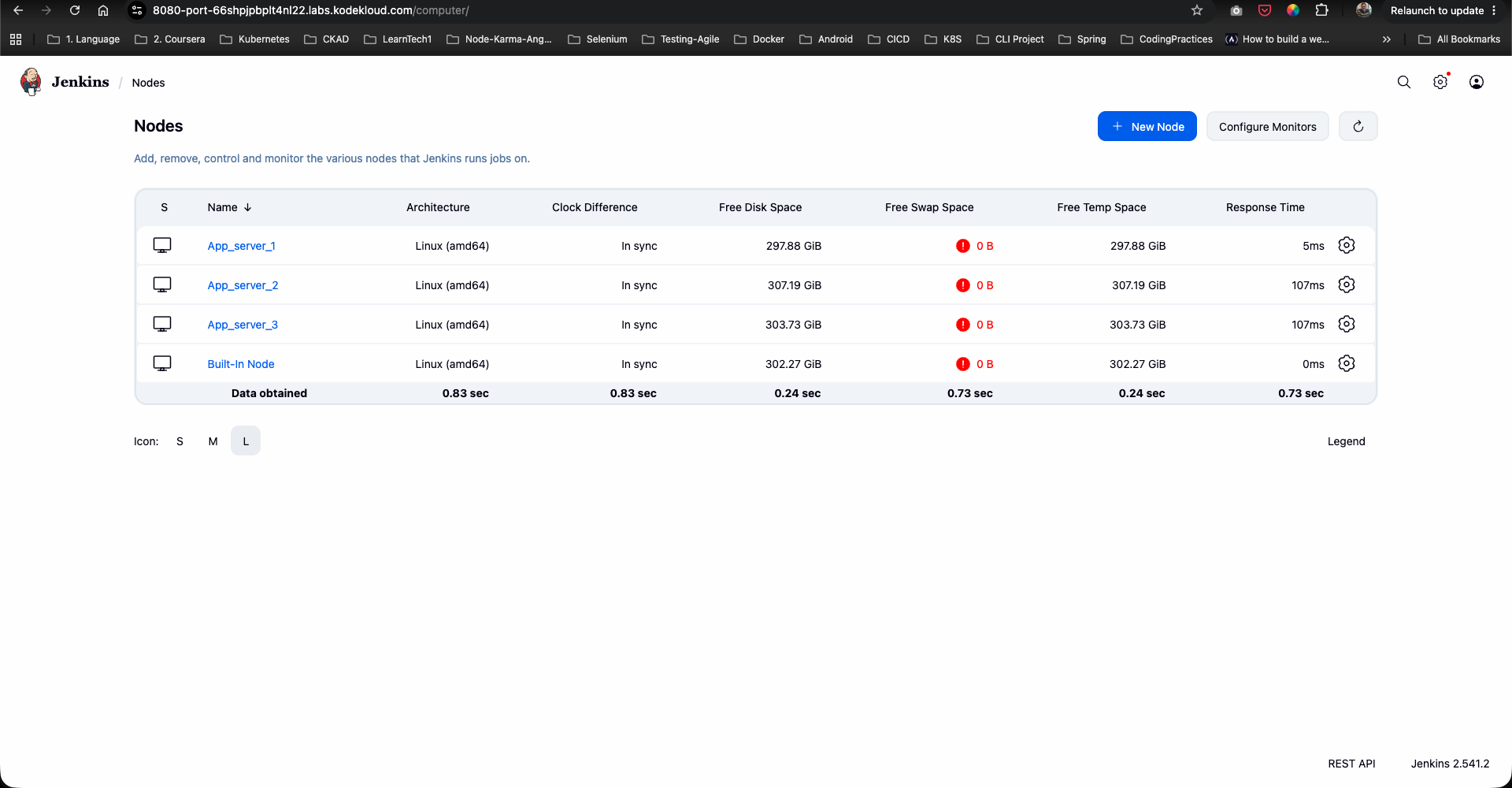Open Selenium bookmarks folder
The image size is (1512, 788).
click(x=598, y=39)
